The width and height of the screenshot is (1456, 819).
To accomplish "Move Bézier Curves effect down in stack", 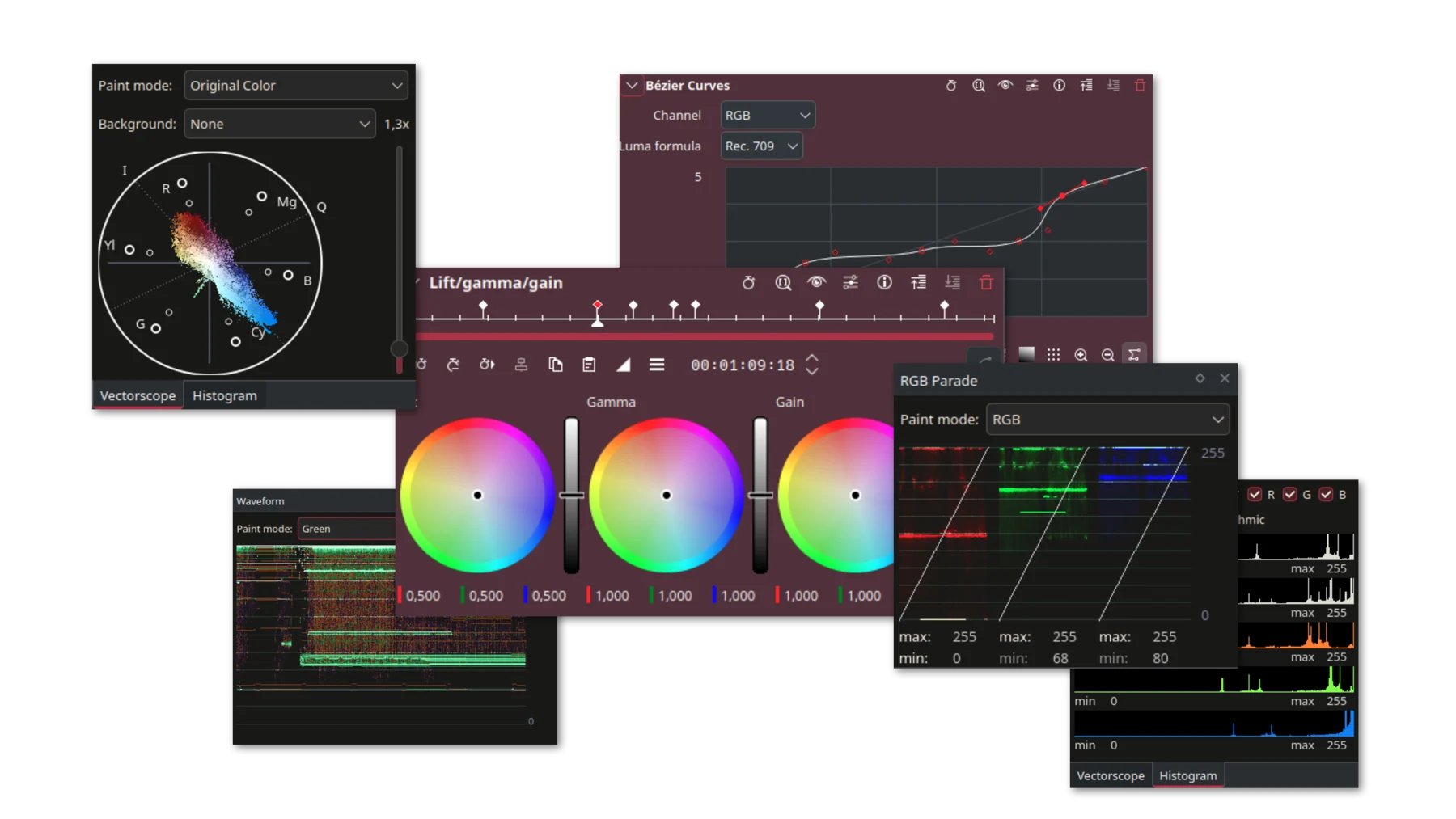I will tap(1113, 86).
